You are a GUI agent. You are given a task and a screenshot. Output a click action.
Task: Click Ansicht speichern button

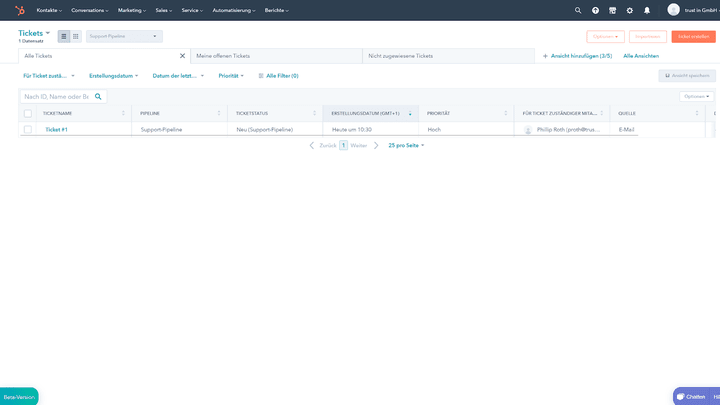pyautogui.click(x=687, y=76)
